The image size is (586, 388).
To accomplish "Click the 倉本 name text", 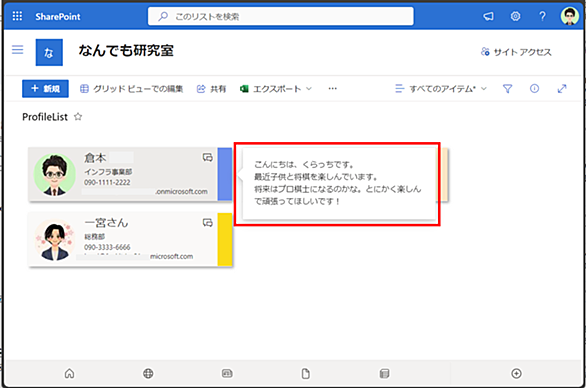I will coord(95,158).
